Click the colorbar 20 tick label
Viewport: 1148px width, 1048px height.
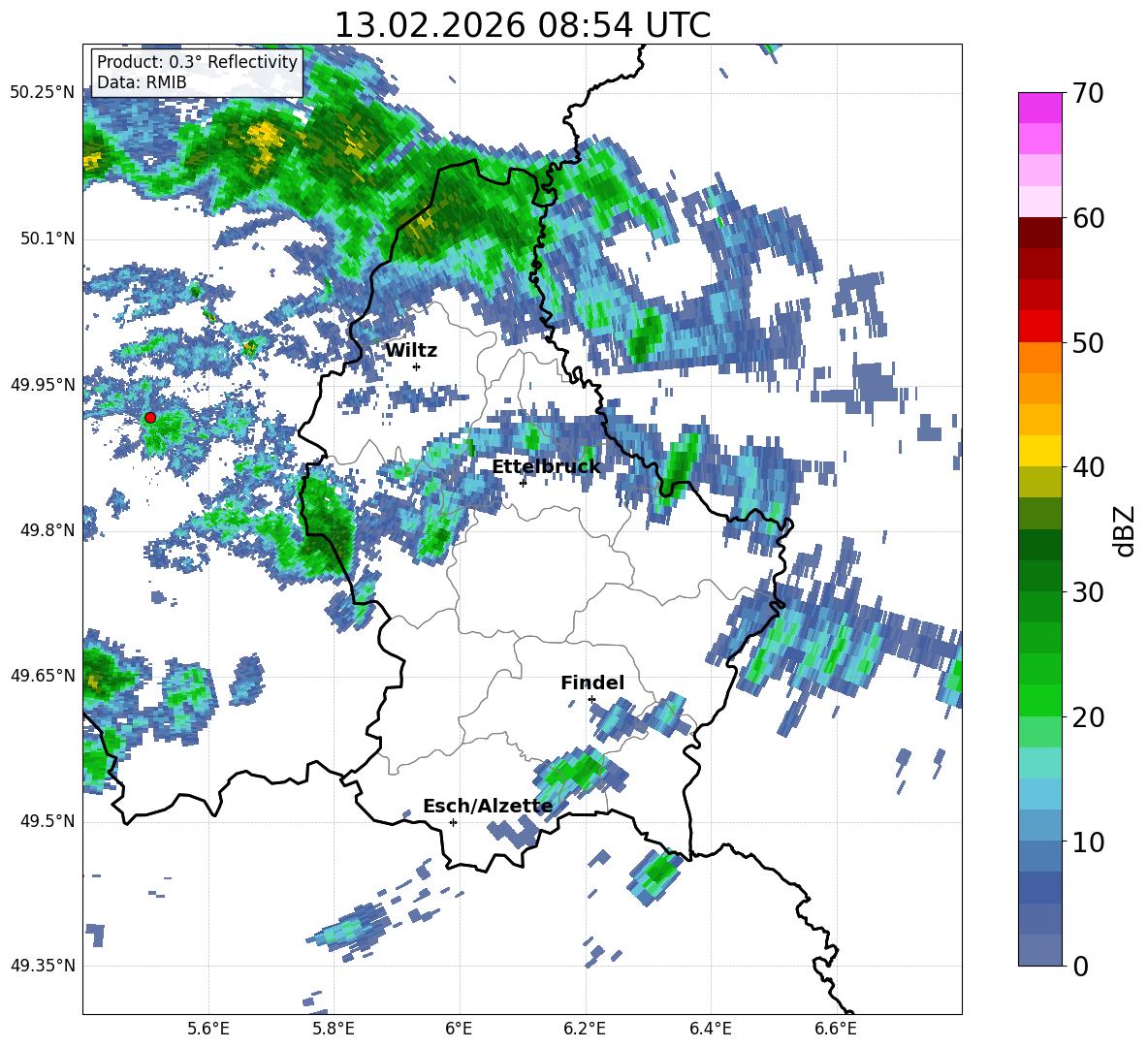pyautogui.click(x=1088, y=717)
